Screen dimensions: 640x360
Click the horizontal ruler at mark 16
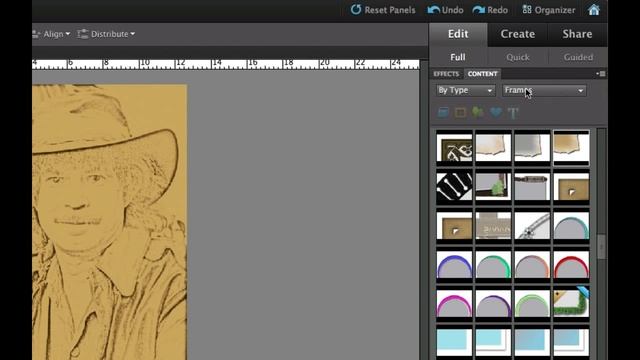click(252, 63)
